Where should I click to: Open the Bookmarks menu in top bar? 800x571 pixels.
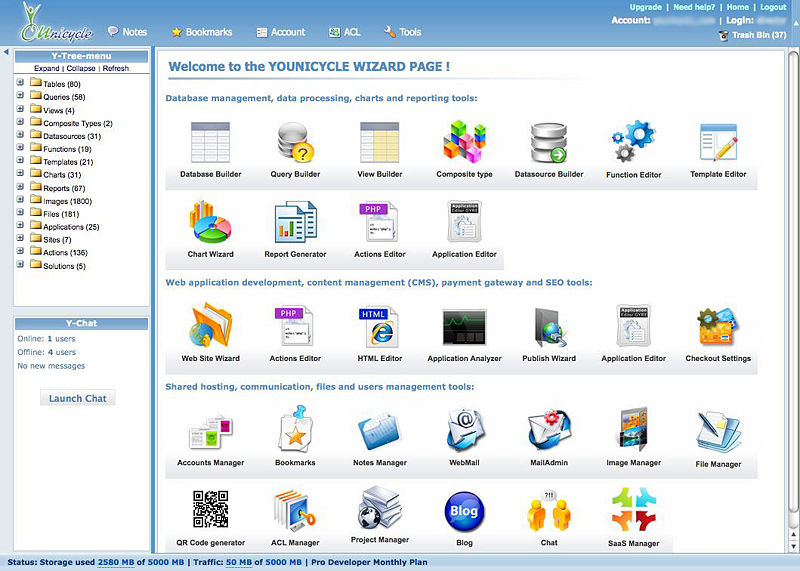coord(201,32)
